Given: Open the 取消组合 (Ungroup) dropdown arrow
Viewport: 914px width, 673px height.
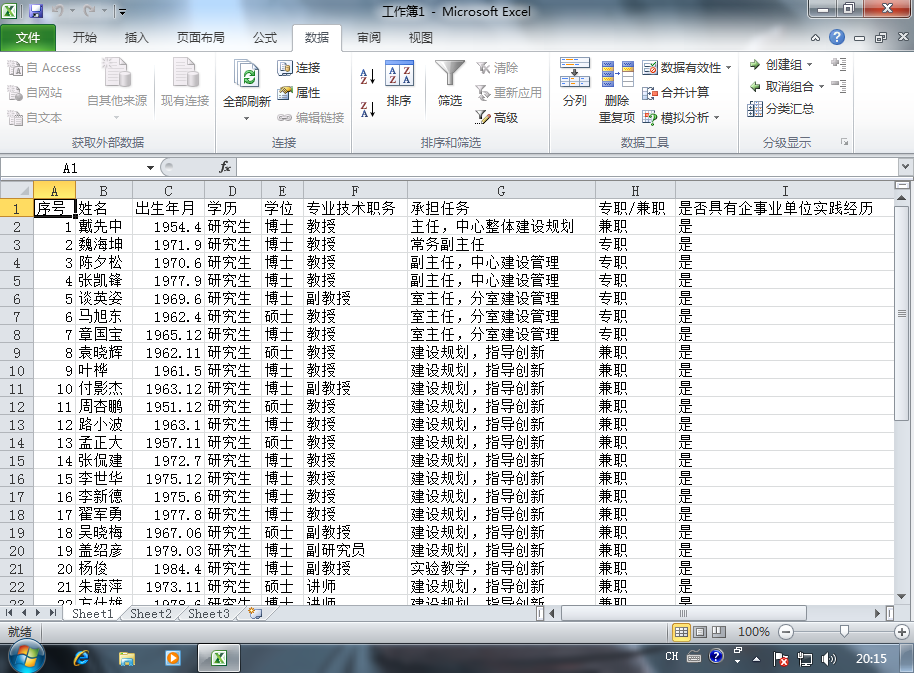Looking at the screenshot, I should (821, 87).
